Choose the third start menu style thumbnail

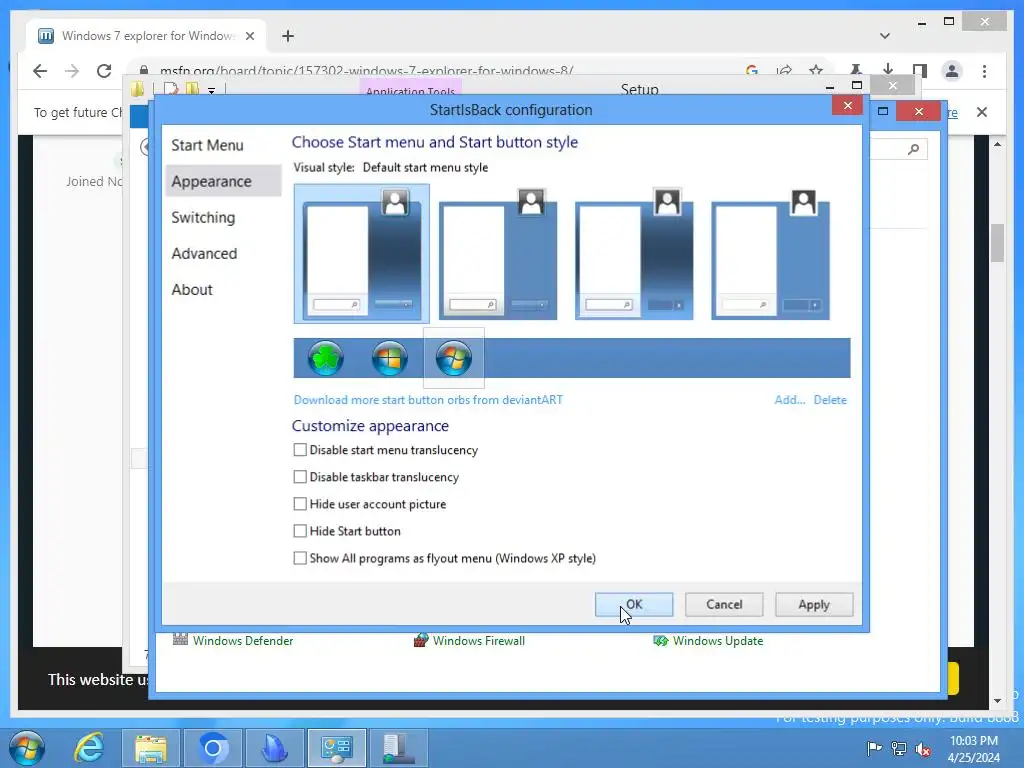pos(633,253)
